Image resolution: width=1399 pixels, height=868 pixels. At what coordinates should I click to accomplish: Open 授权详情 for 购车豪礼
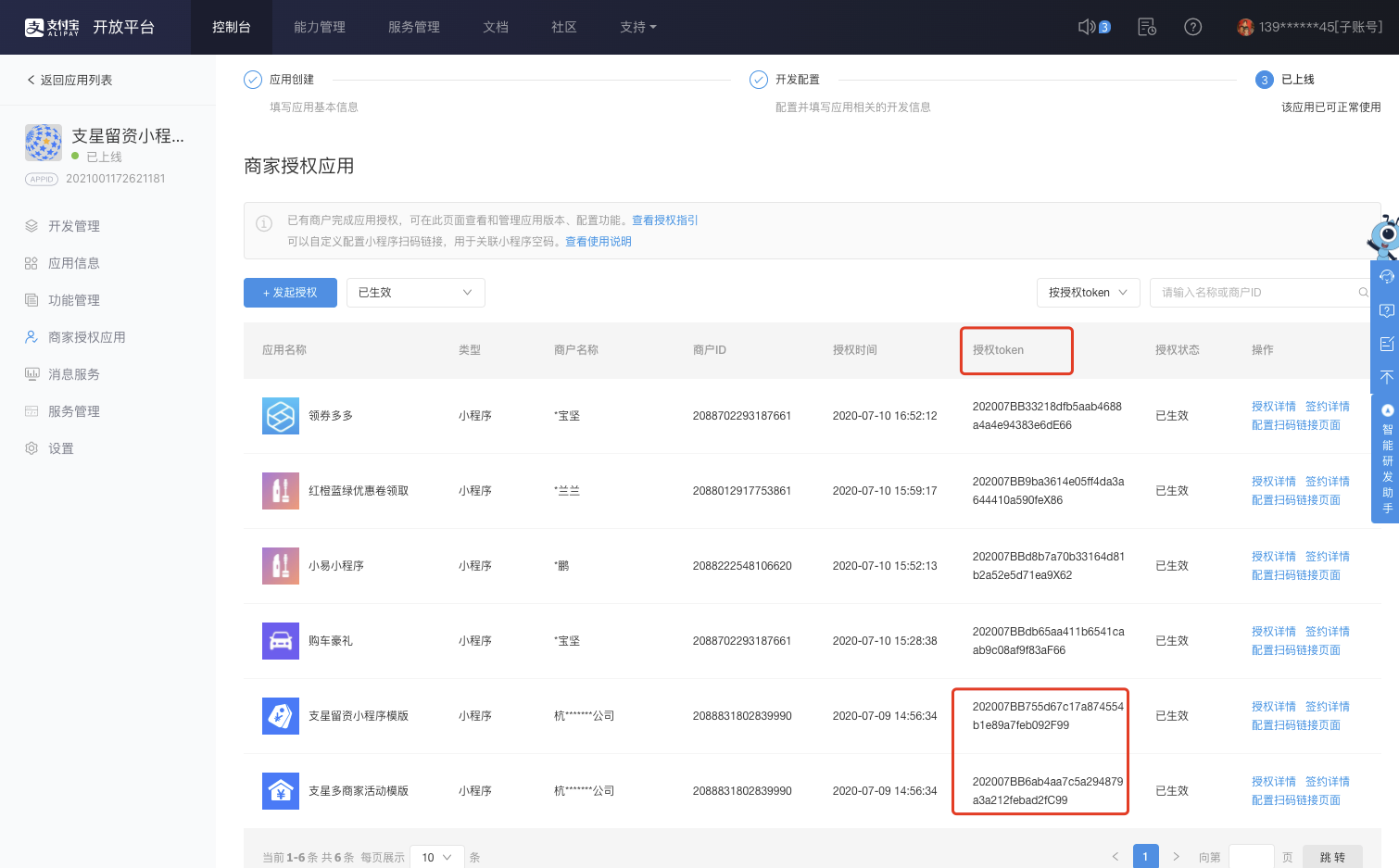pos(1274,632)
